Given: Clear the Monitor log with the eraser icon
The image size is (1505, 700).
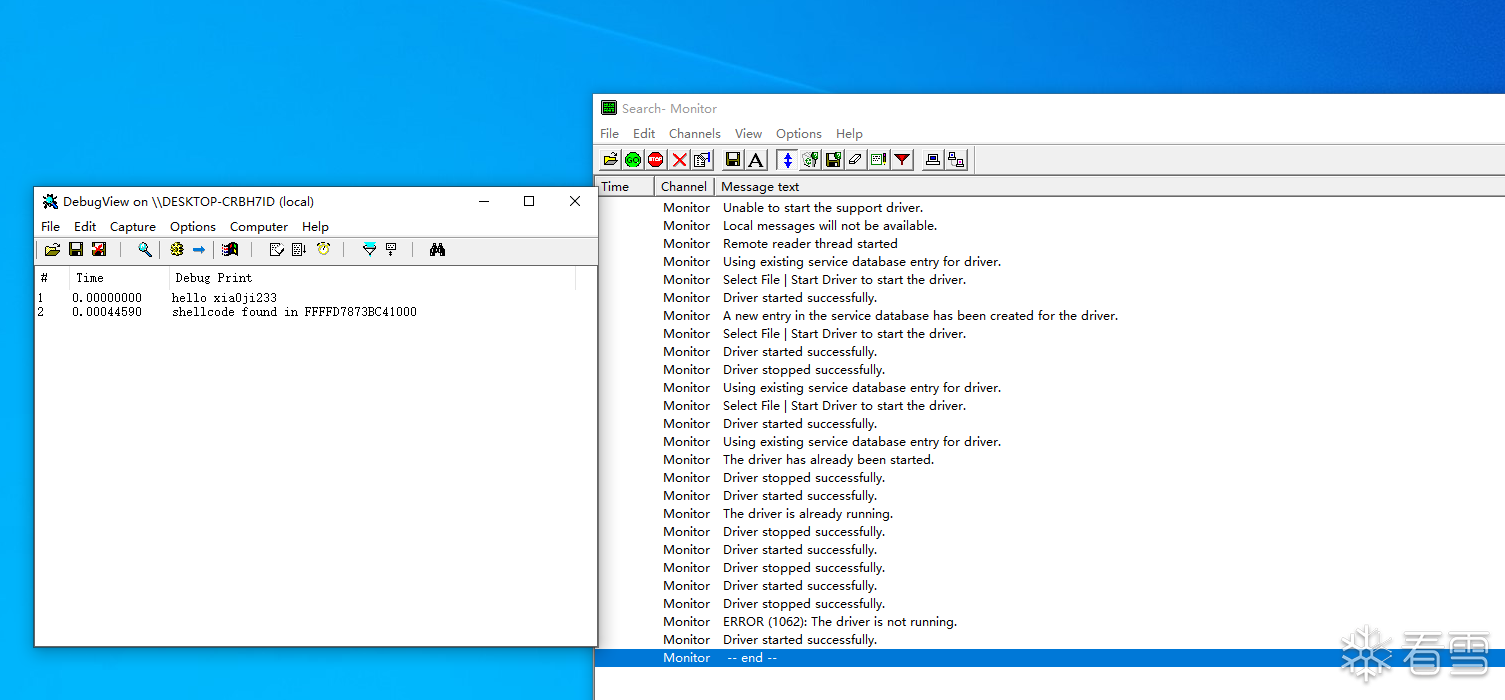Looking at the screenshot, I should point(855,159).
